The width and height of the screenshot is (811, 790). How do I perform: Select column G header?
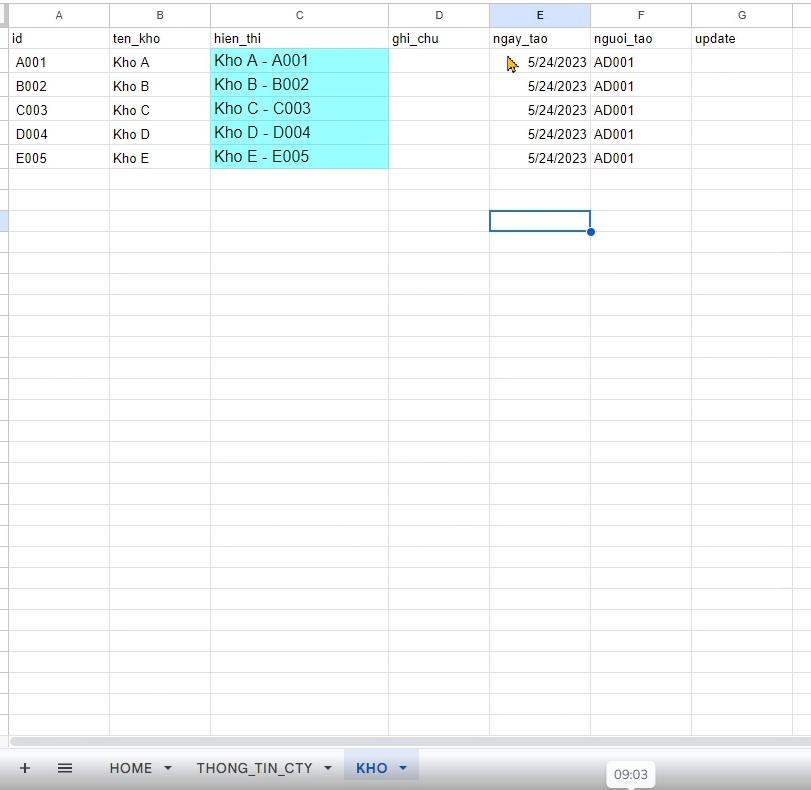click(742, 16)
